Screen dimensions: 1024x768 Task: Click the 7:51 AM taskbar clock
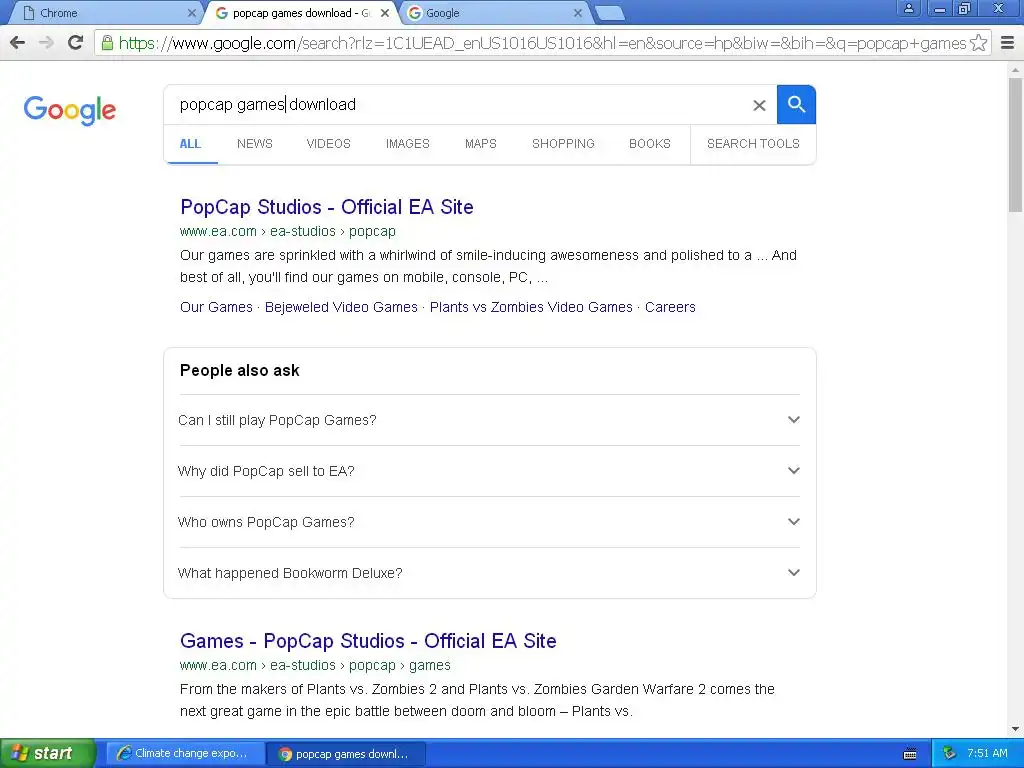(x=987, y=753)
